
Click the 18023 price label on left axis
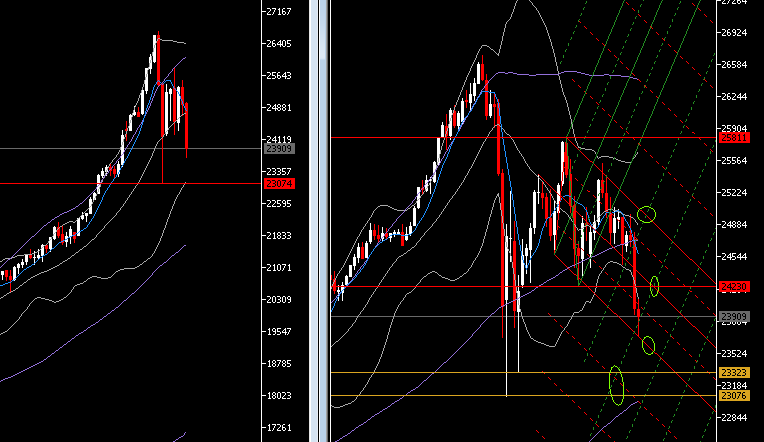pyautogui.click(x=278, y=396)
